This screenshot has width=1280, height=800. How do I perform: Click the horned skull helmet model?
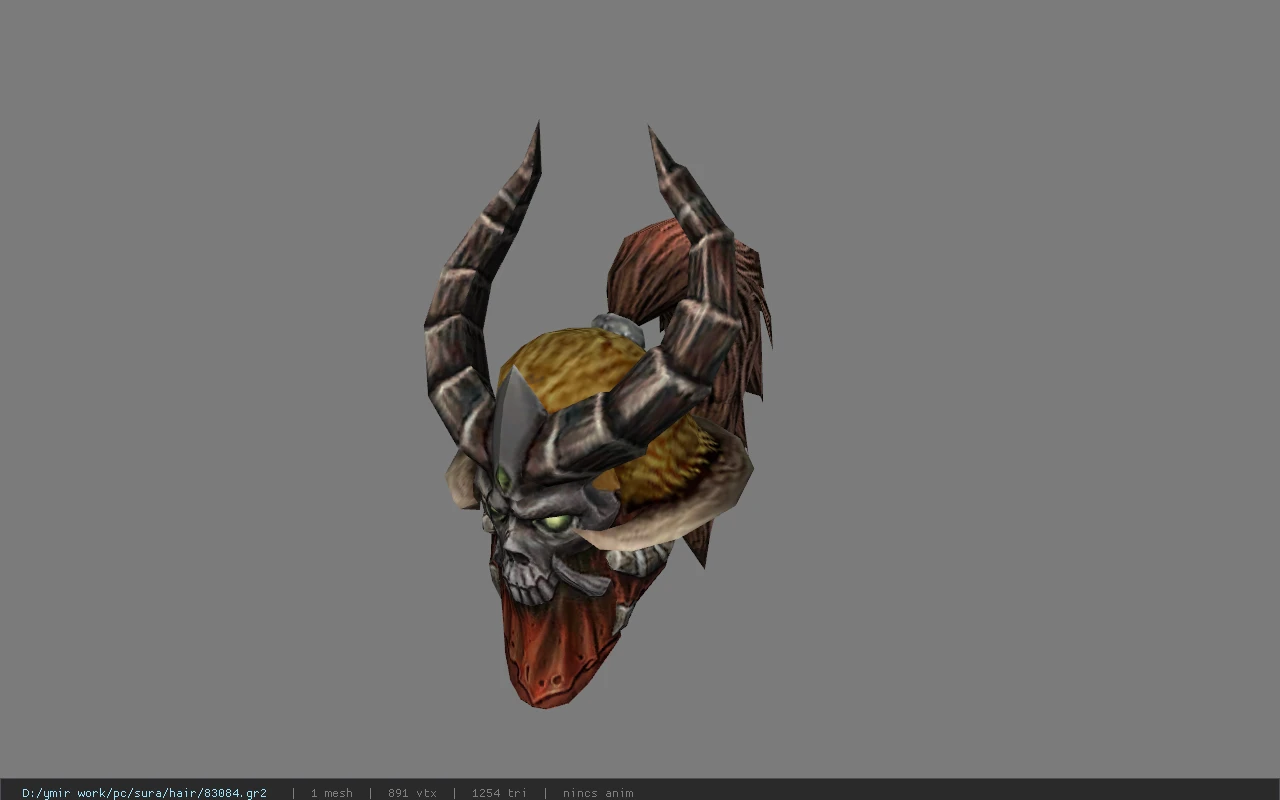point(597,416)
